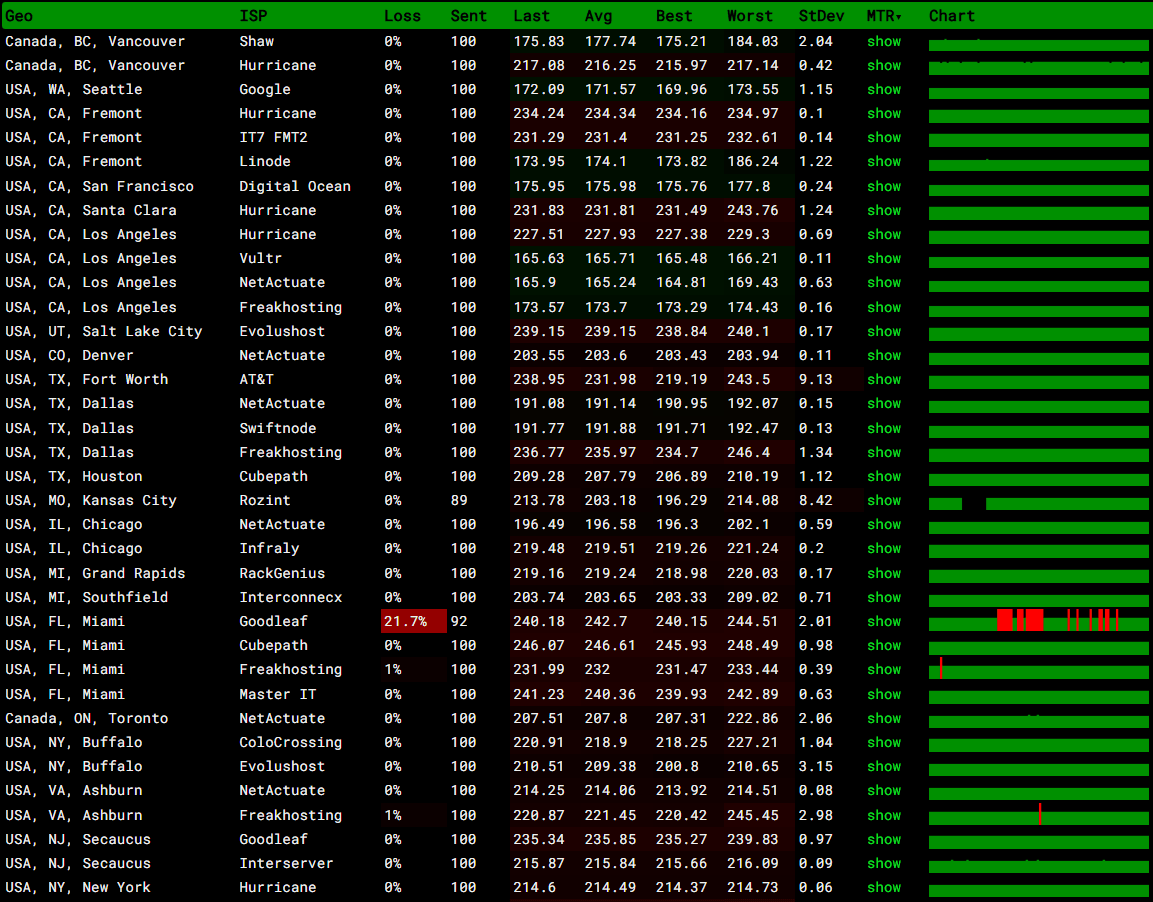The width and height of the screenshot is (1153, 902).
Task: Show MTR for Vancouver Hurricane row
Action: (x=884, y=65)
